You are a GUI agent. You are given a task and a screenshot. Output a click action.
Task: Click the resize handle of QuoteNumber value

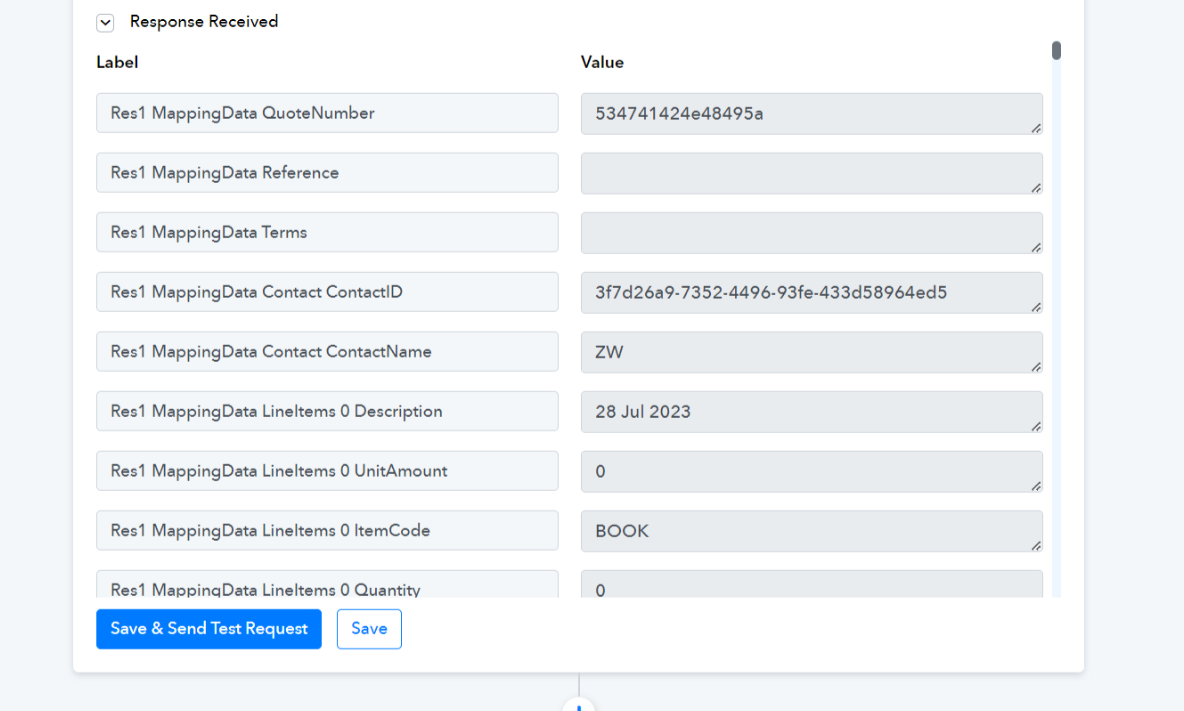[1036, 128]
